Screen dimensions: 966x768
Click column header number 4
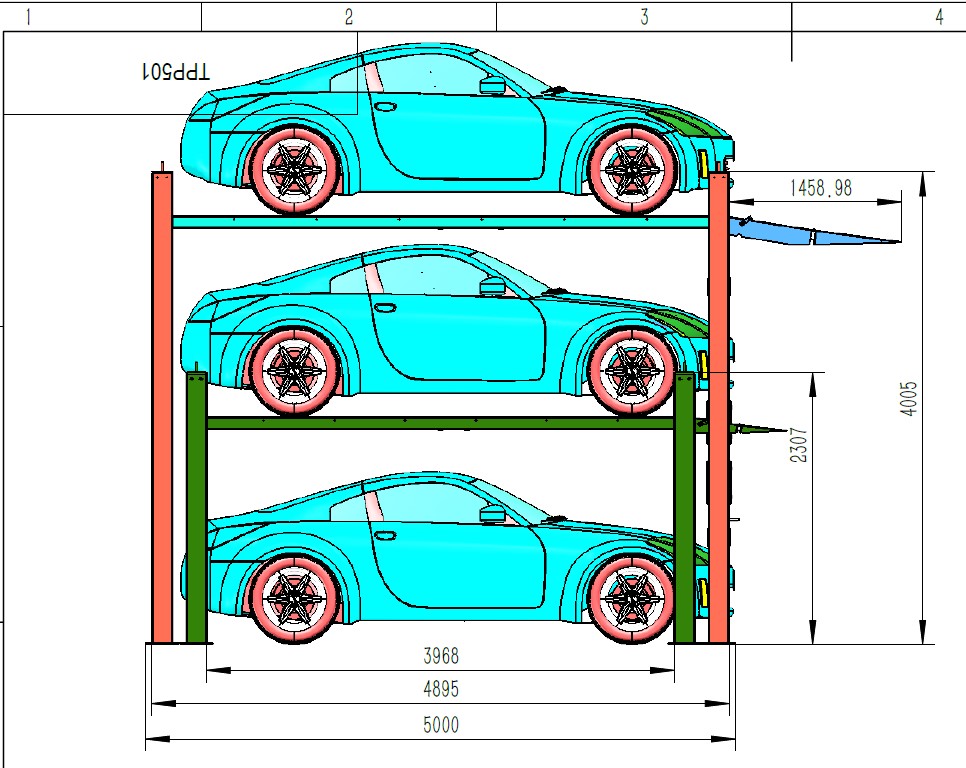939,17
